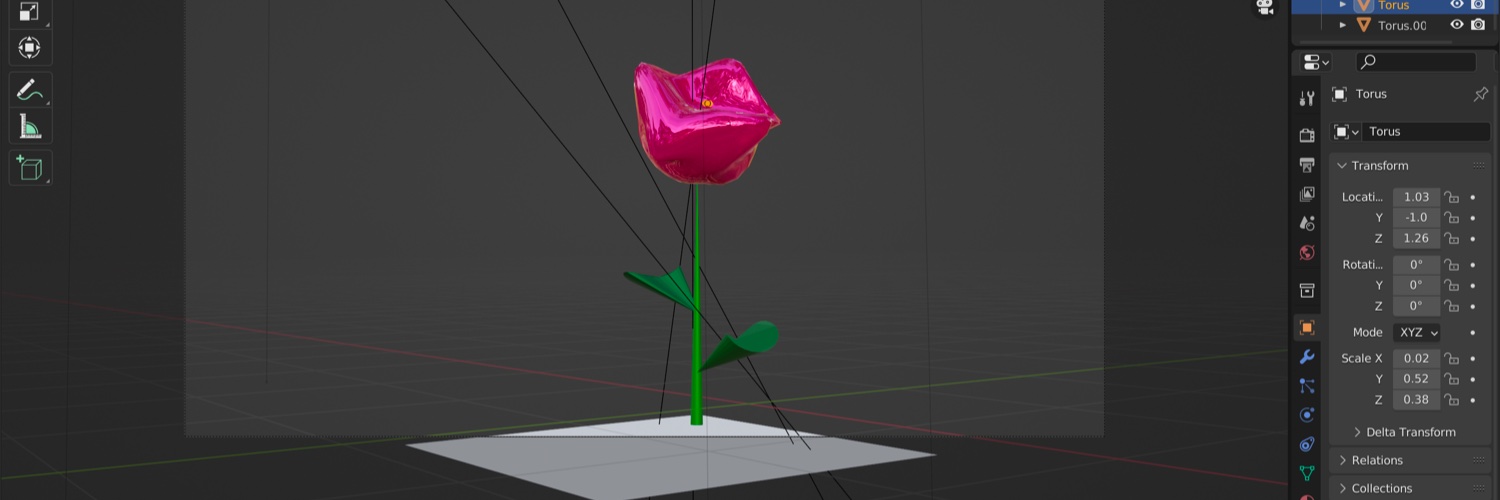This screenshot has height=500, width=1500.
Task: Select the Measure tool
Action: tap(30, 128)
